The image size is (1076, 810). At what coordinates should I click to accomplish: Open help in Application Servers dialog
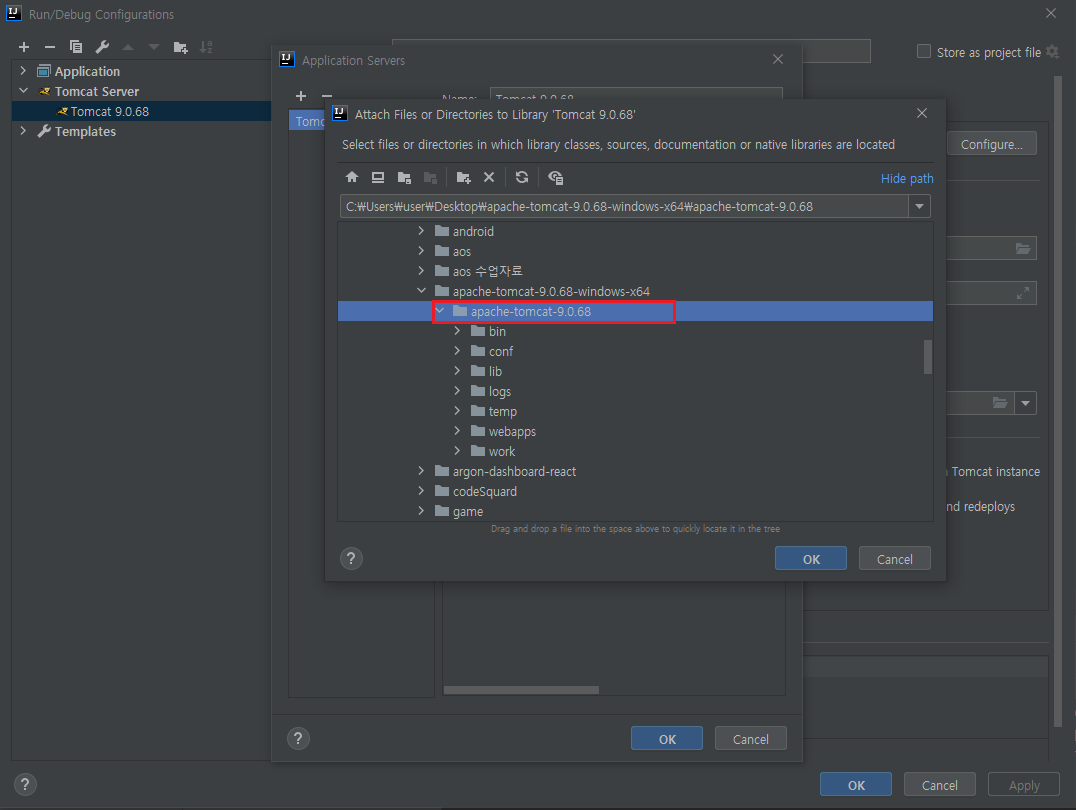(298, 738)
